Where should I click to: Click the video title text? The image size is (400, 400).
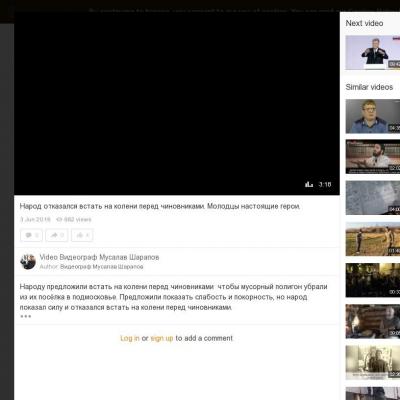[160, 206]
